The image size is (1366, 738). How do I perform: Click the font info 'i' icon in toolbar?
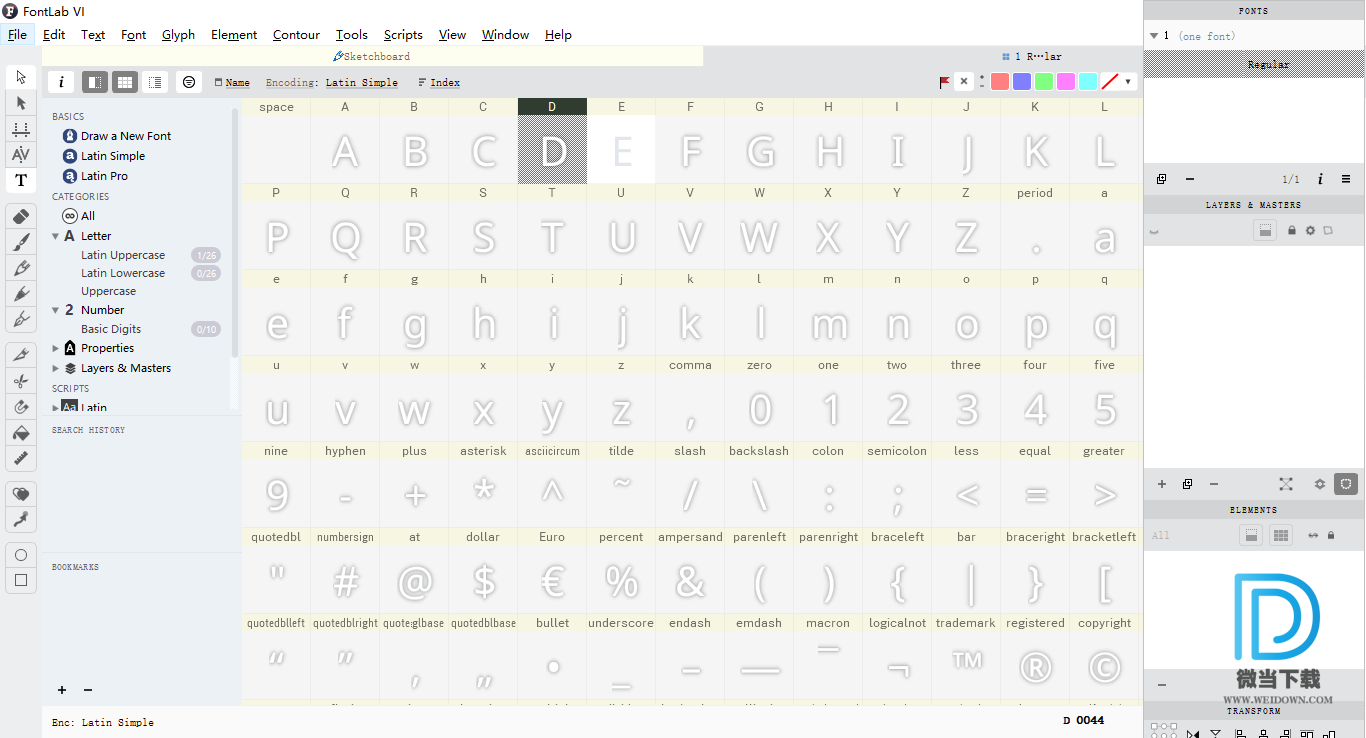pos(61,82)
